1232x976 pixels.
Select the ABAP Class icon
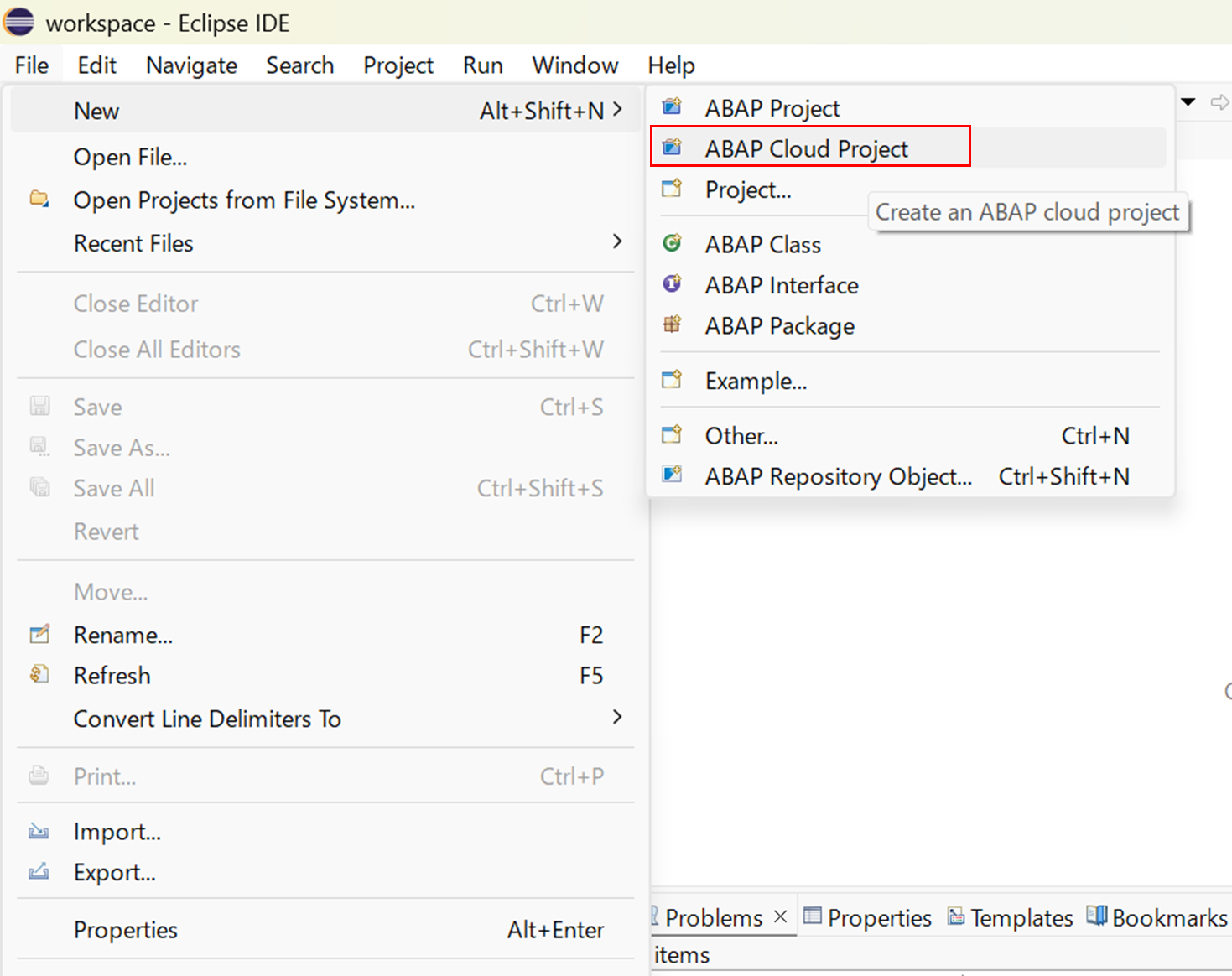pos(672,243)
